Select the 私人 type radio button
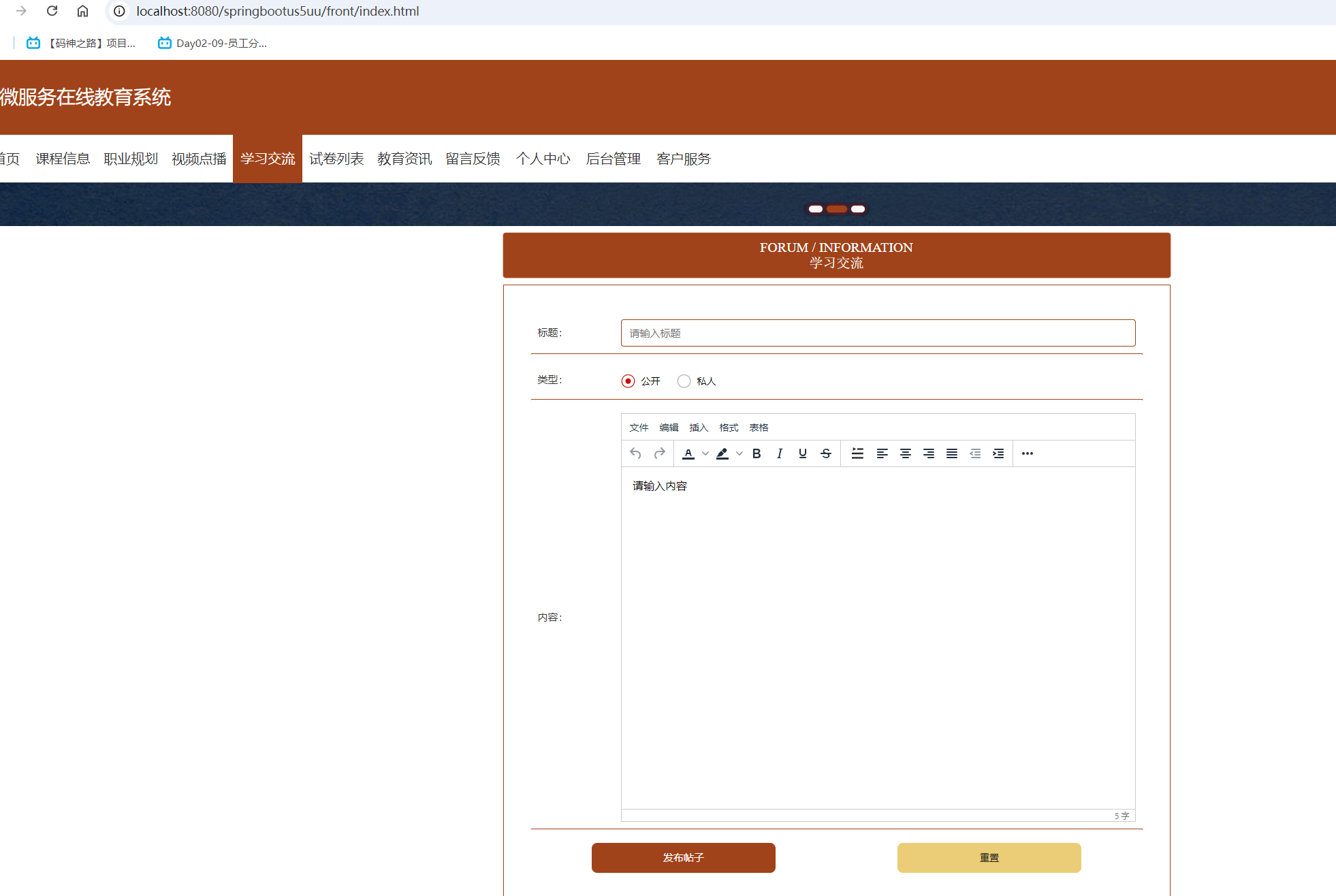Screen dimensions: 1336x896 click(x=684, y=381)
